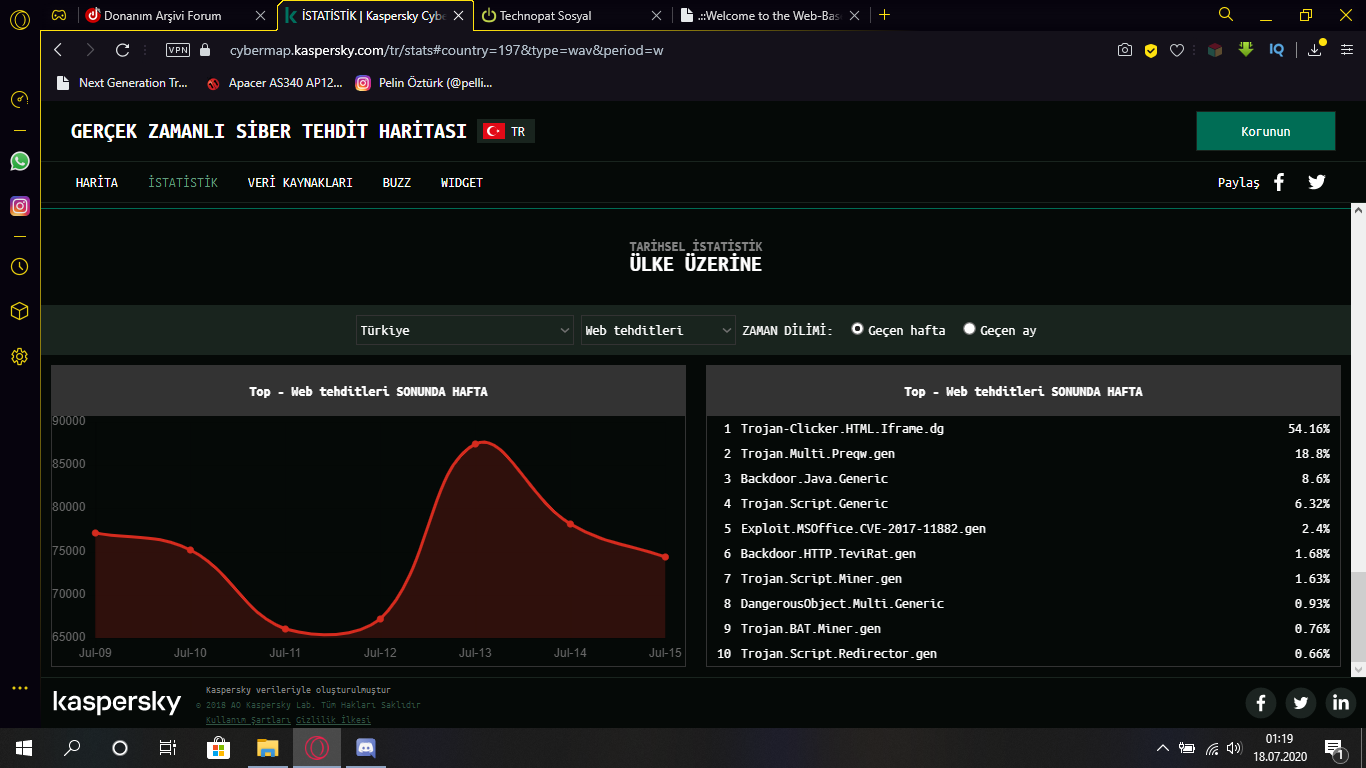Open Discord from the taskbar
Image resolution: width=1366 pixels, height=768 pixels.
(365, 748)
